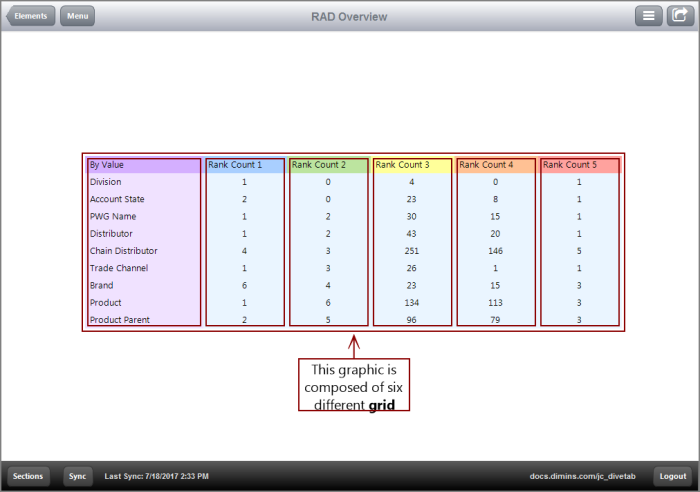The height and width of the screenshot is (492, 700).
Task: Open the Menu button
Action: 78,16
